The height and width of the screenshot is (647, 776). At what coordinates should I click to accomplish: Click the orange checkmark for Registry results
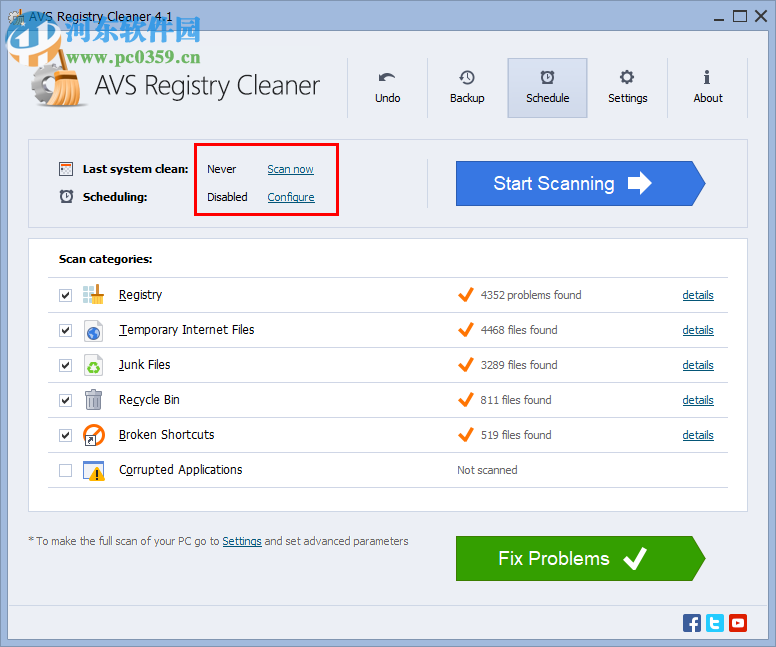(x=466, y=295)
